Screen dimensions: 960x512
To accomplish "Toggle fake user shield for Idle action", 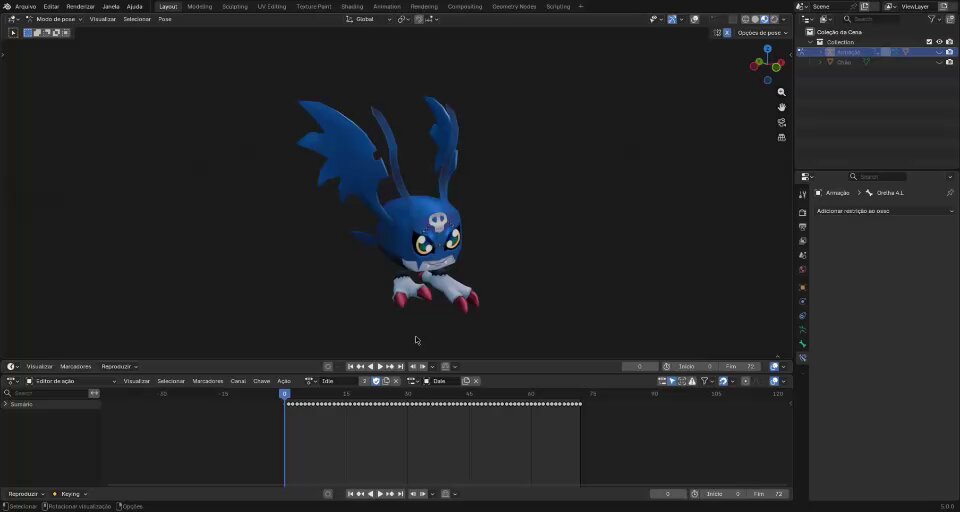I will [x=376, y=381].
